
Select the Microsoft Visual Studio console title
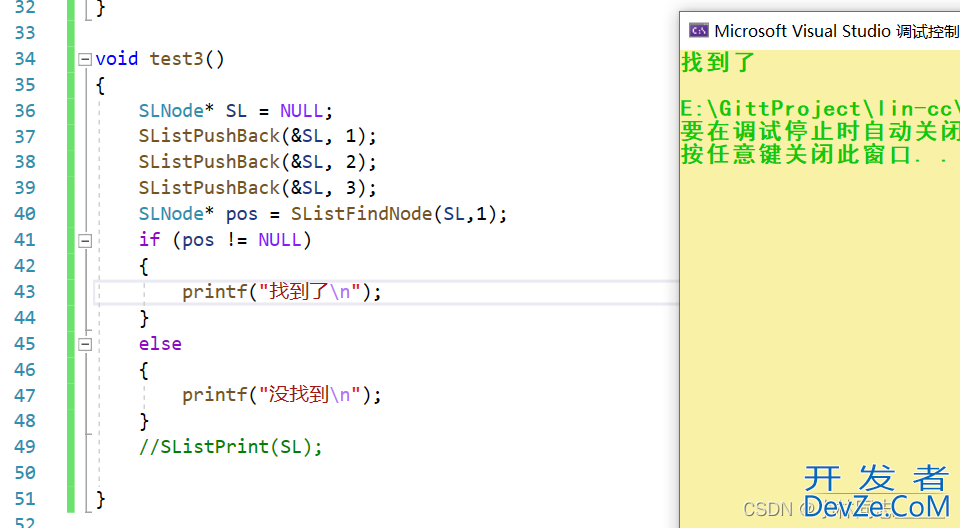pyautogui.click(x=836, y=31)
